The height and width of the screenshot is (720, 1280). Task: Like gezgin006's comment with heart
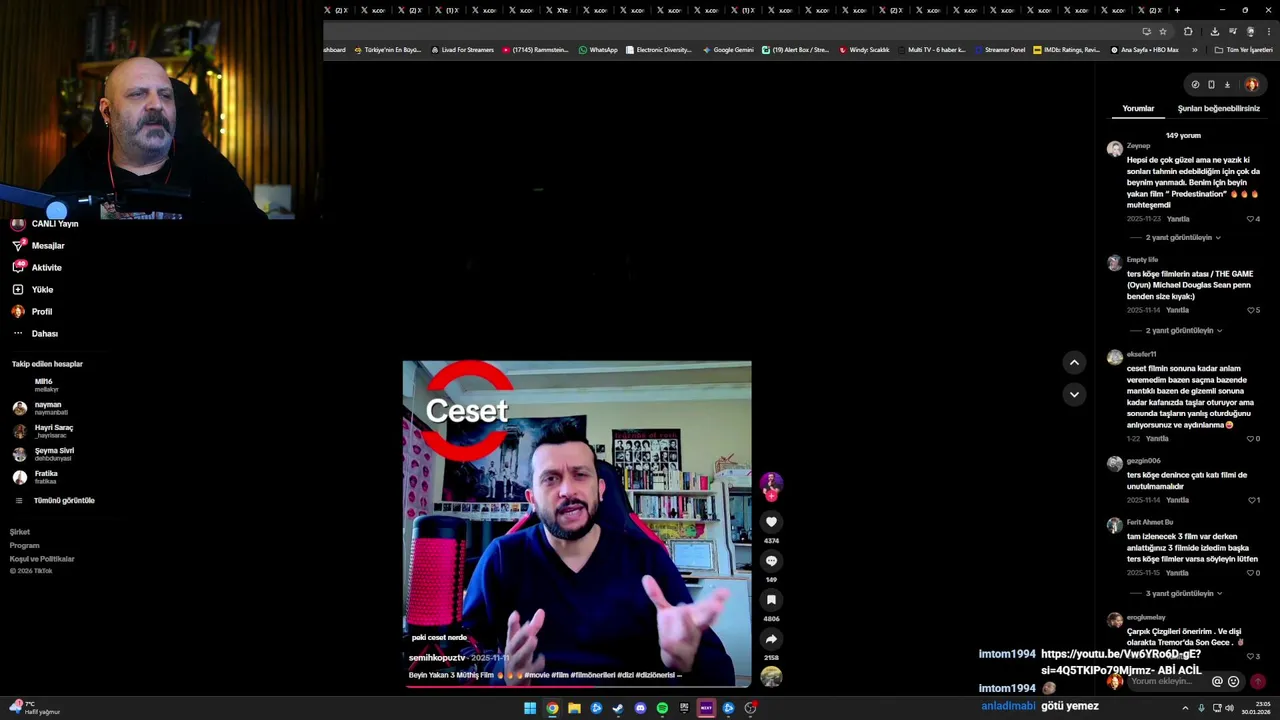(1250, 500)
